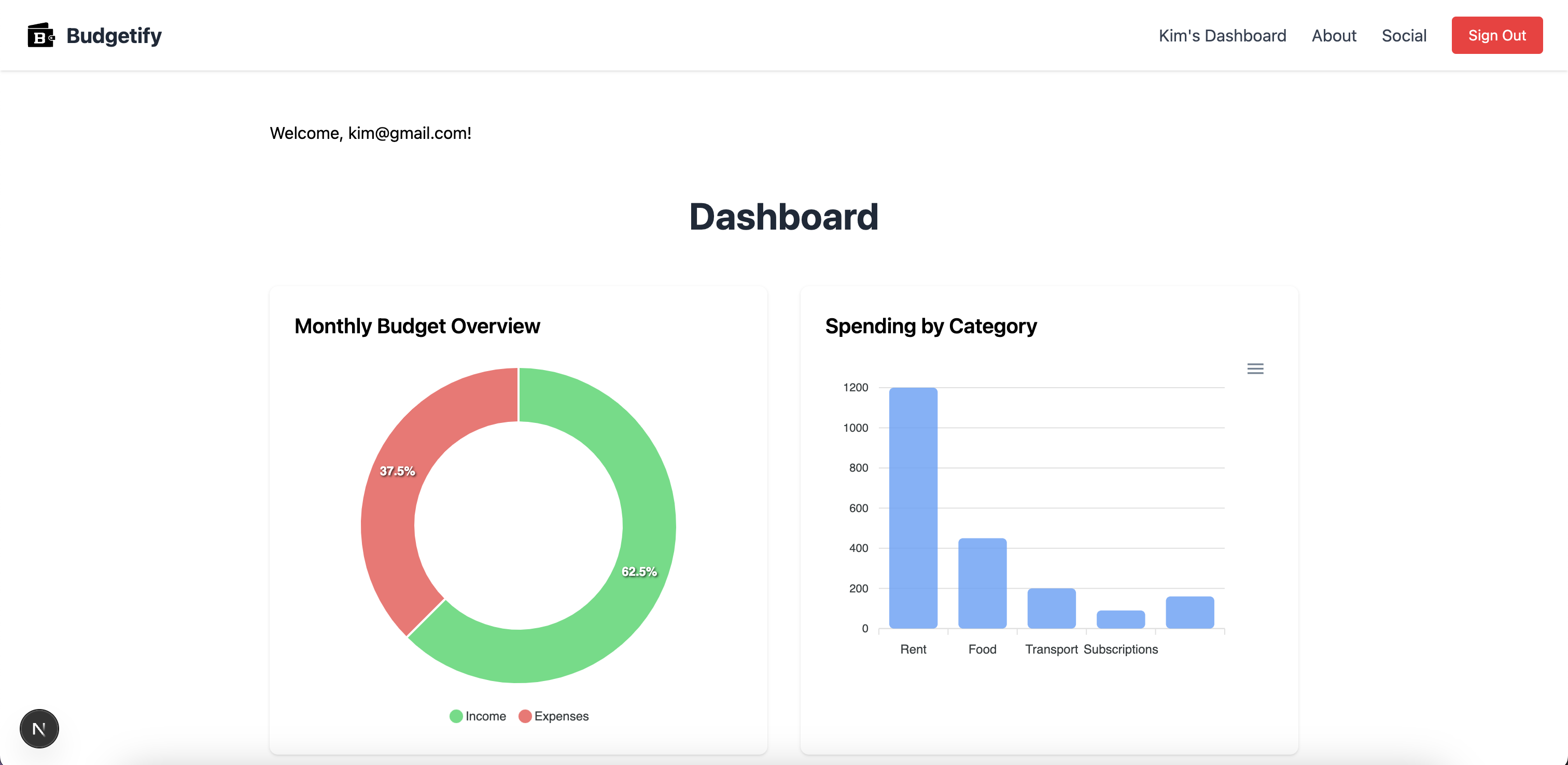Open the Social nav link
This screenshot has height=765, width=1568.
click(1404, 35)
